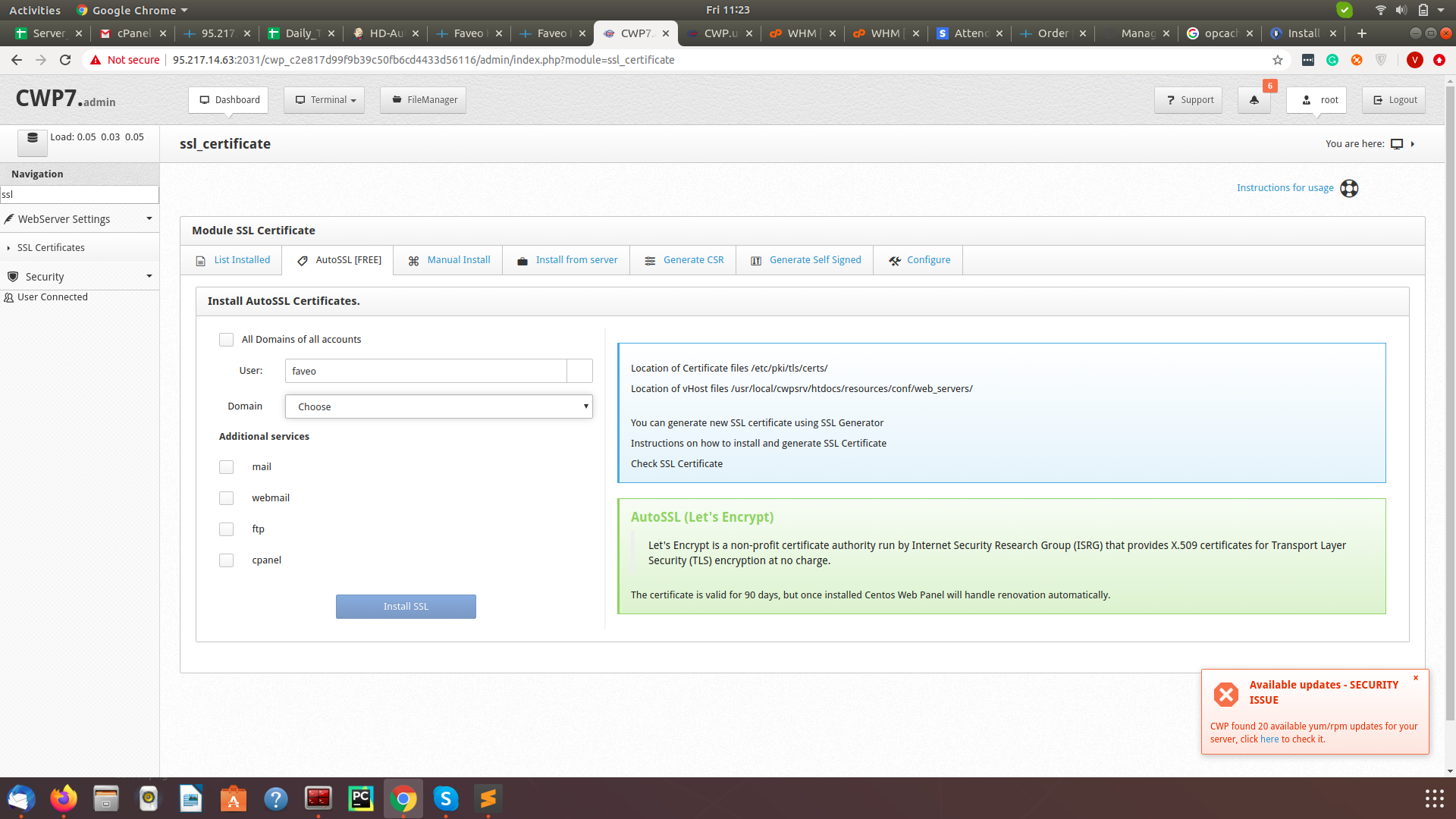The height and width of the screenshot is (819, 1456).
Task: Open Firefox from the dock
Action: tap(64, 799)
